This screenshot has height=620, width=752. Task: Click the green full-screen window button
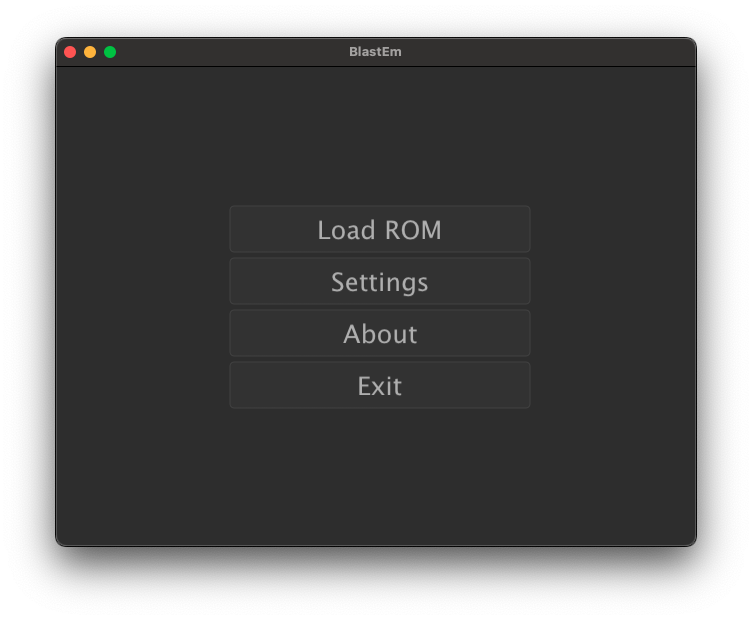(110, 52)
